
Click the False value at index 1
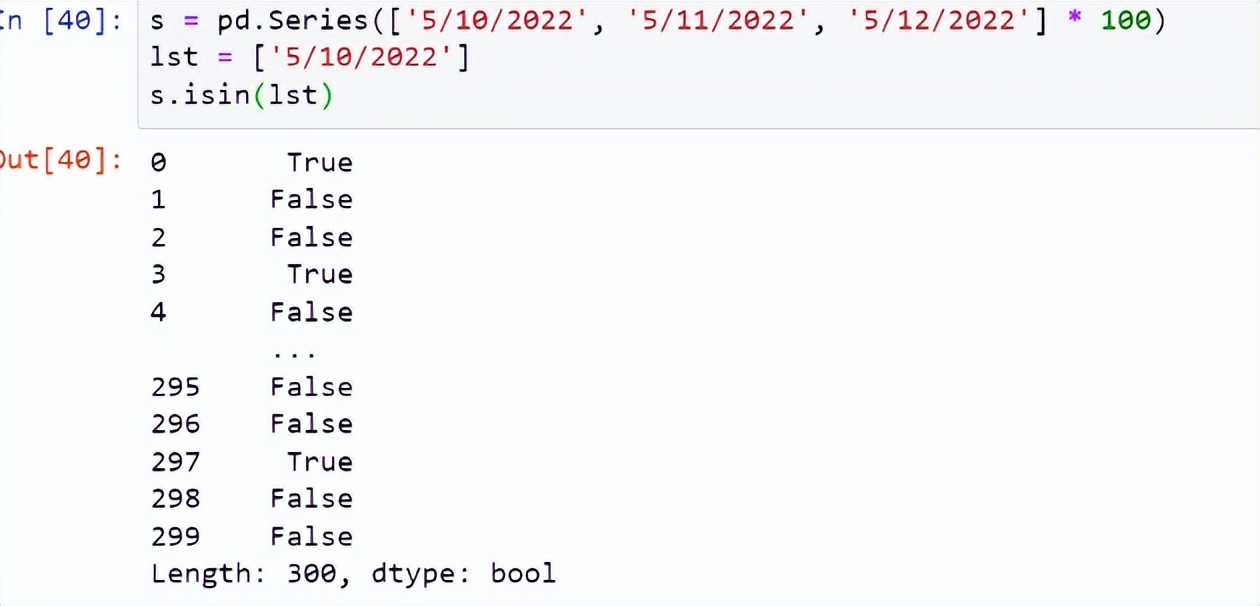pos(311,199)
